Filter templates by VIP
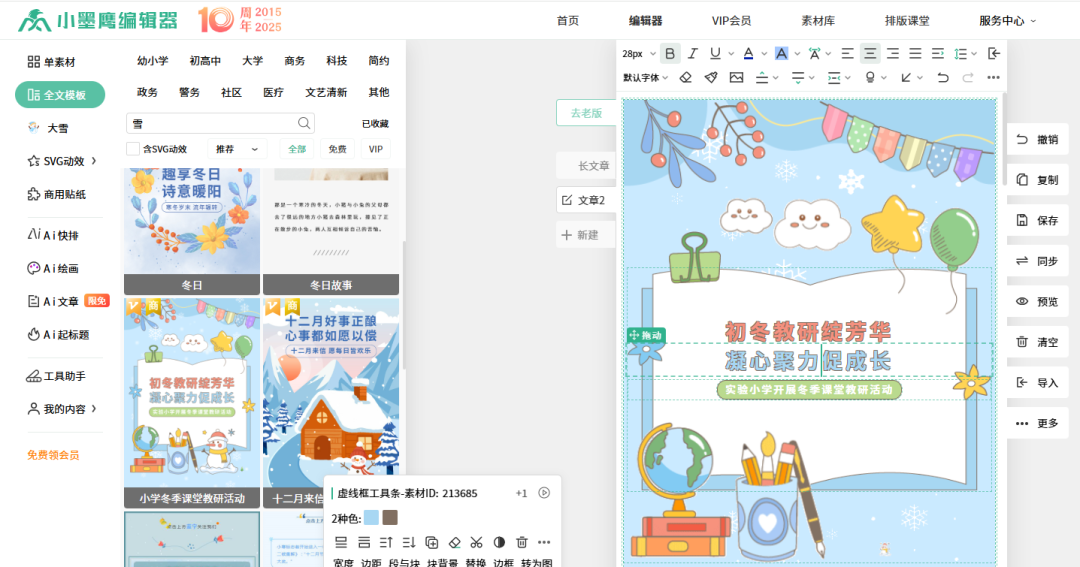1080x567 pixels. [x=375, y=149]
